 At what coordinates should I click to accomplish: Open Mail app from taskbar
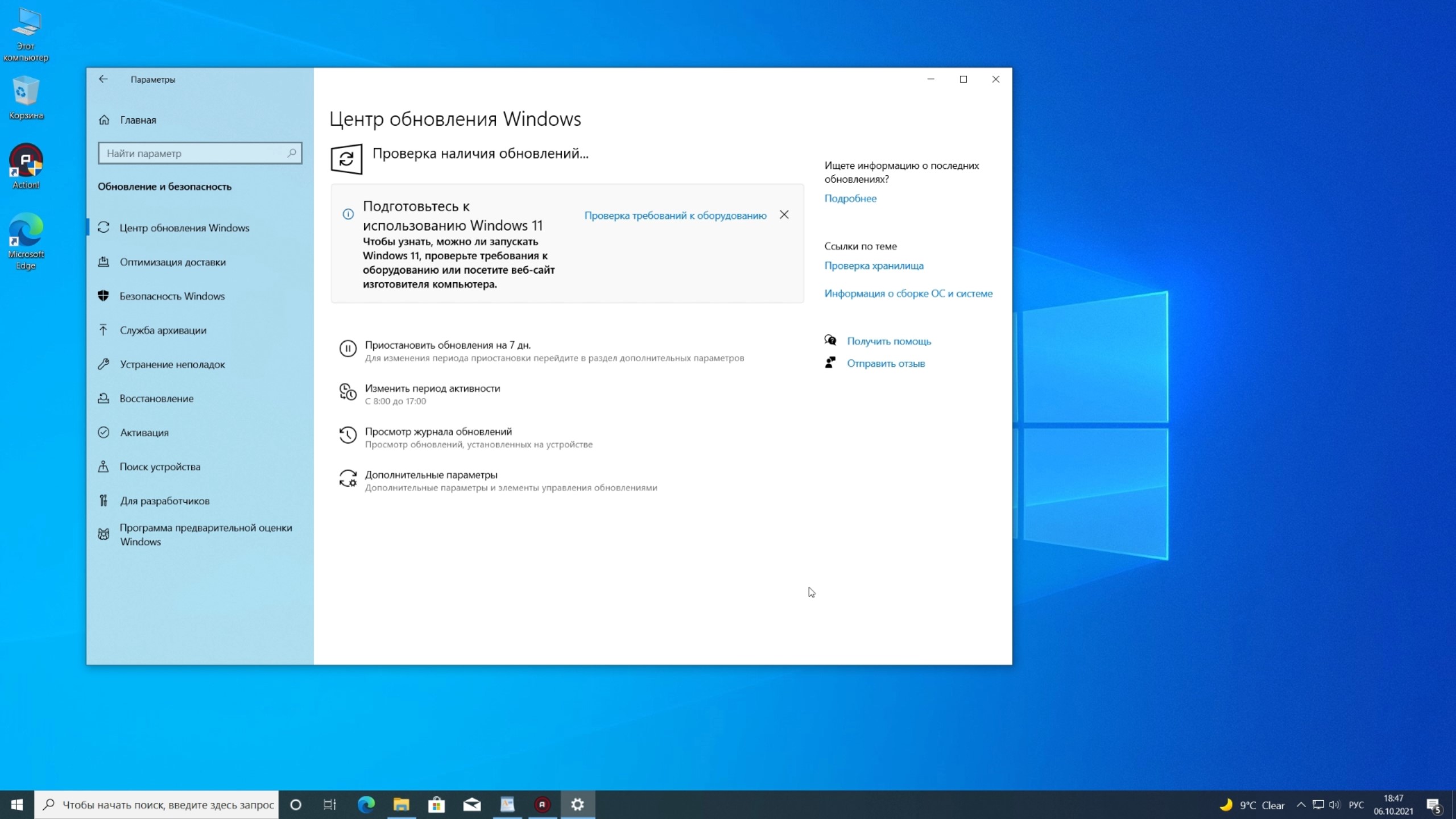[x=471, y=805]
